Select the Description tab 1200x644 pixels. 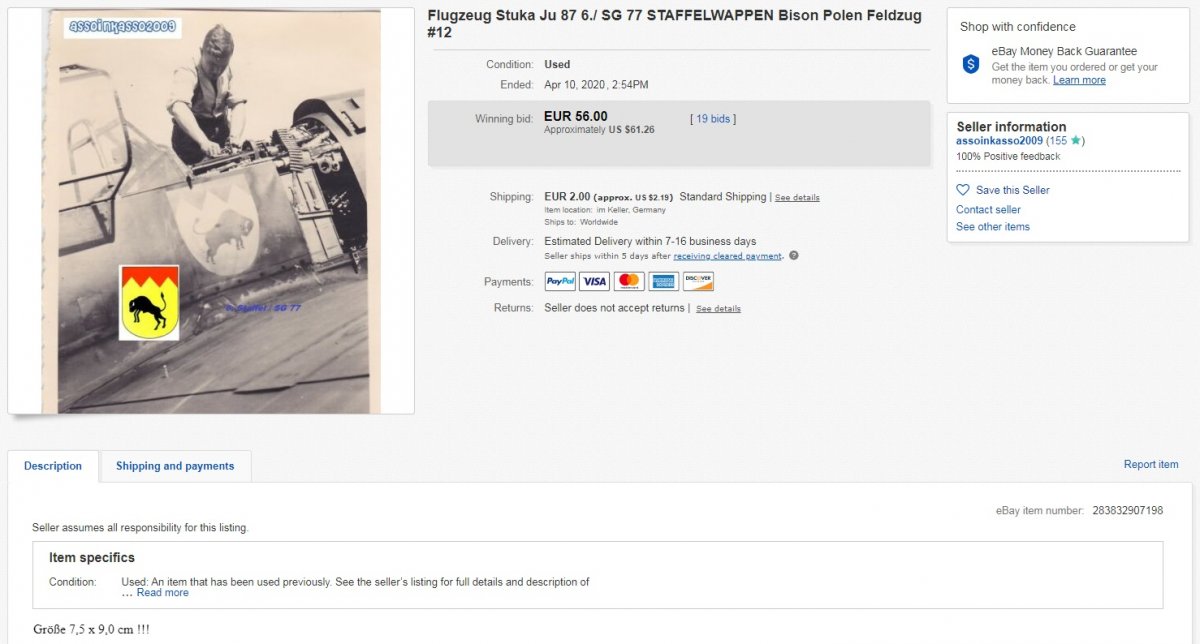[x=53, y=466]
